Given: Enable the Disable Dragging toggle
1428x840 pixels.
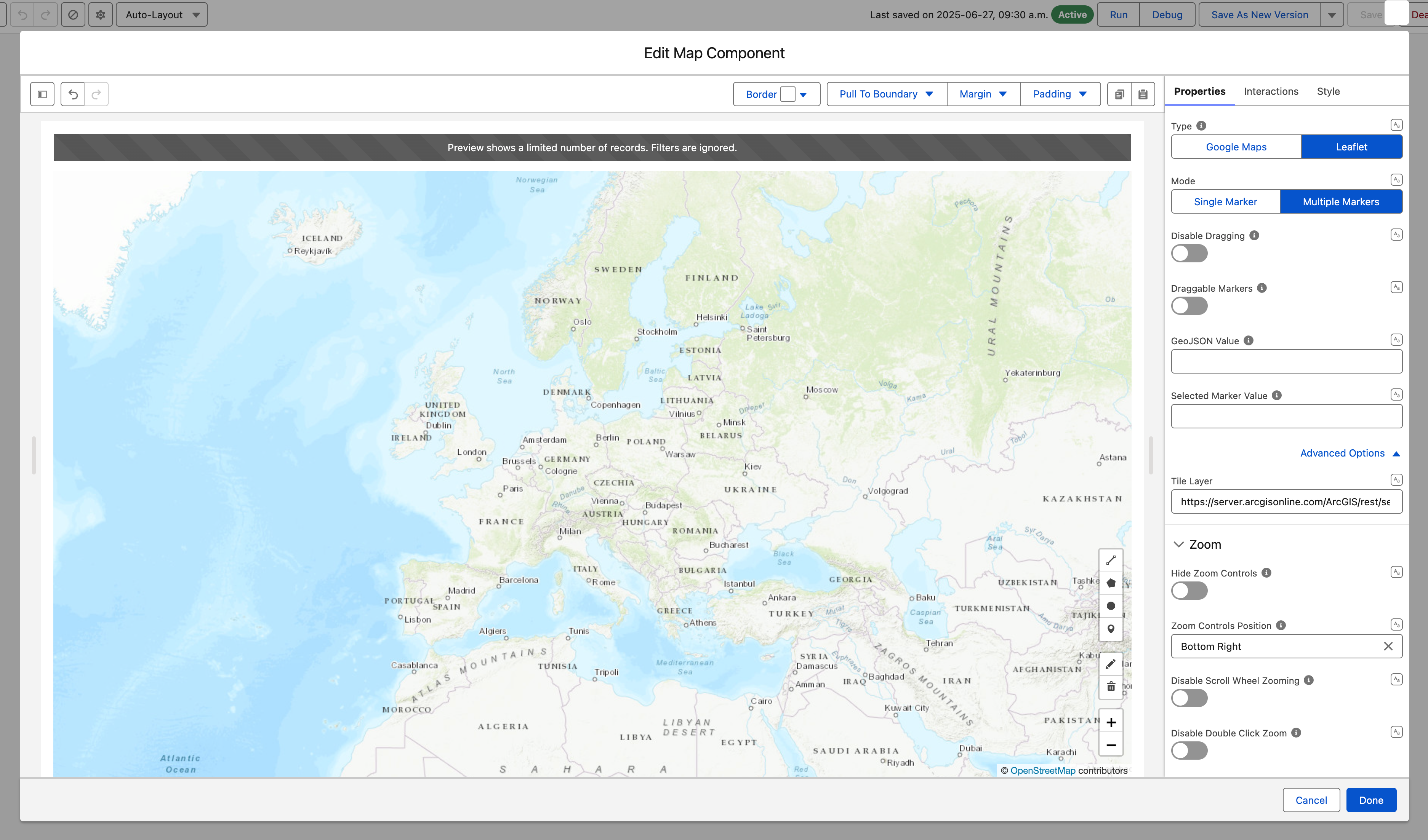Looking at the screenshot, I should 1189,253.
